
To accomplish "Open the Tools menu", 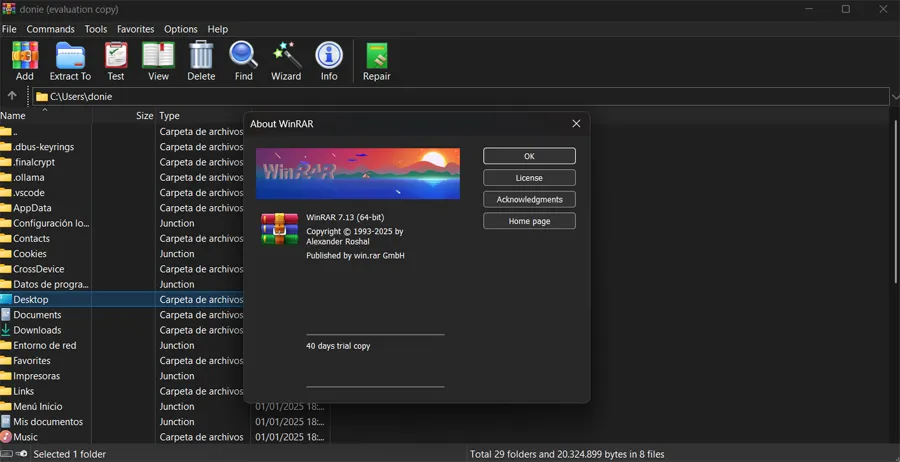I will [x=96, y=29].
